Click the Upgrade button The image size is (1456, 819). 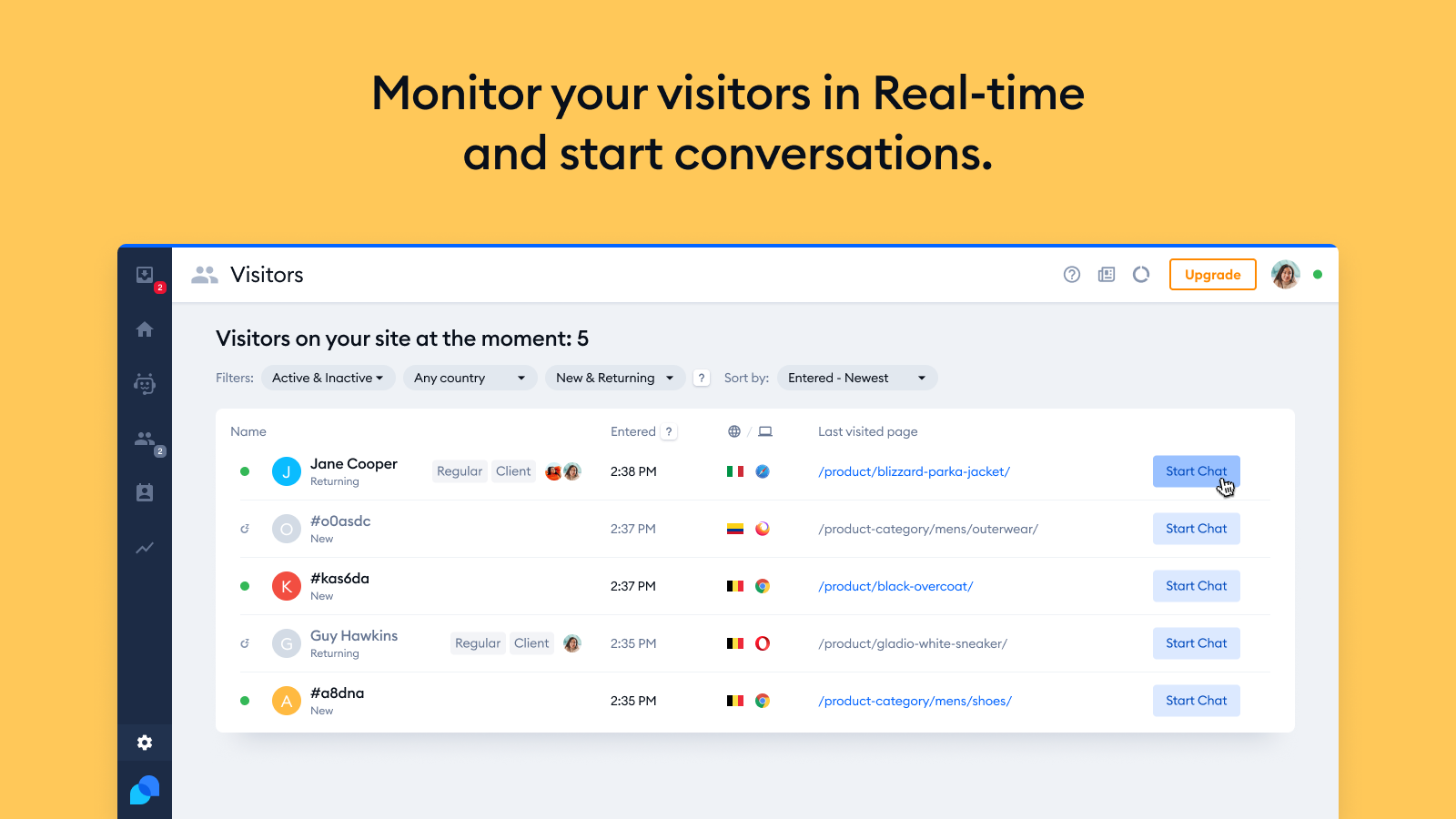pos(1212,275)
